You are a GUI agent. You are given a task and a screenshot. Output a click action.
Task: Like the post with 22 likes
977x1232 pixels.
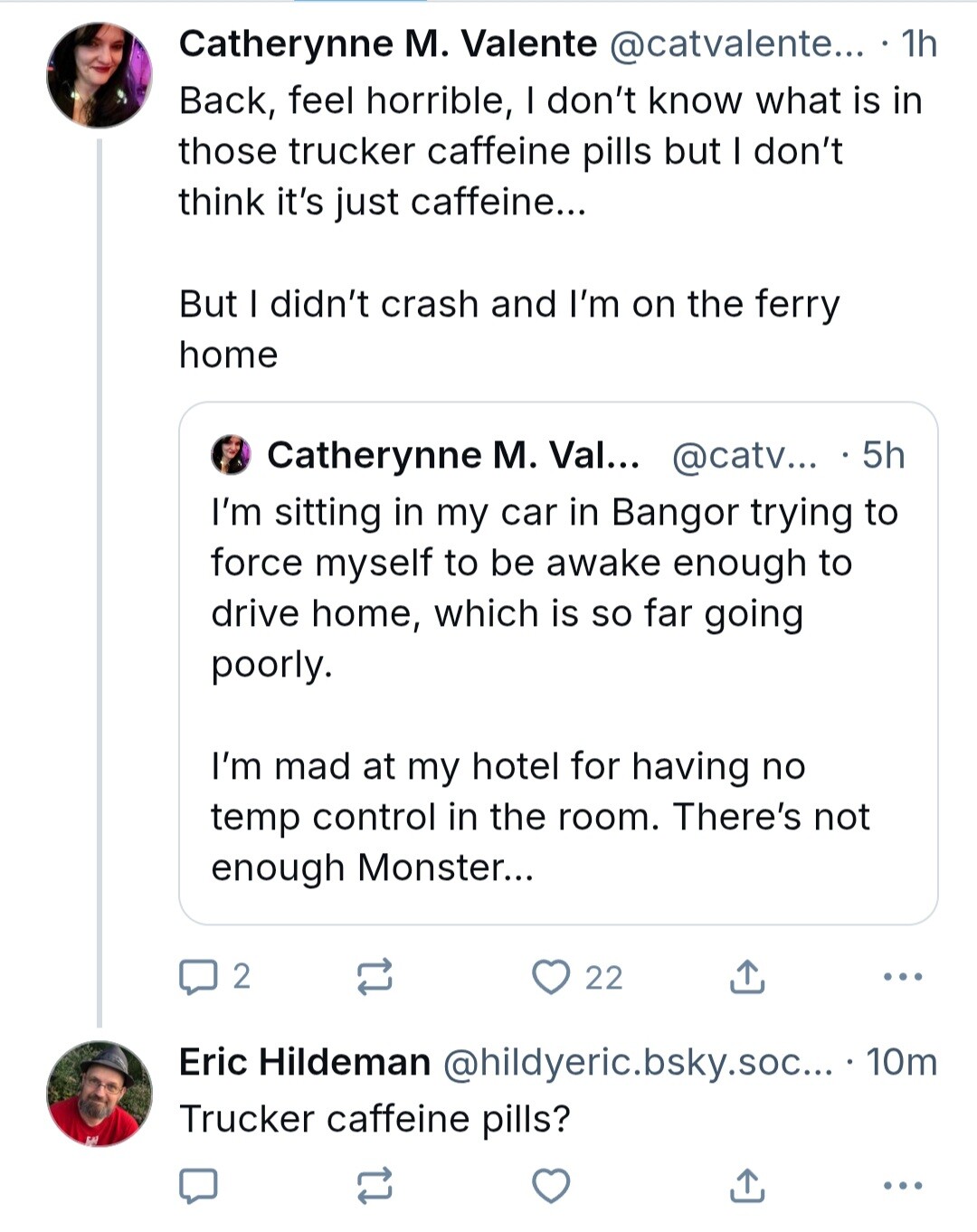coord(576,977)
